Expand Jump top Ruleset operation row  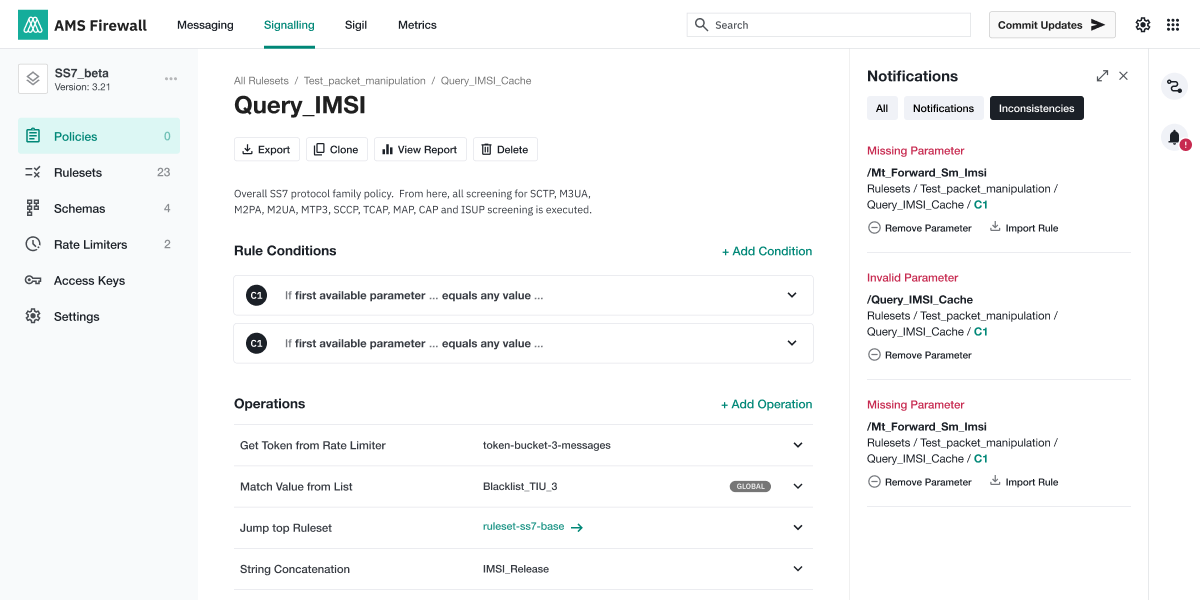[x=798, y=527]
